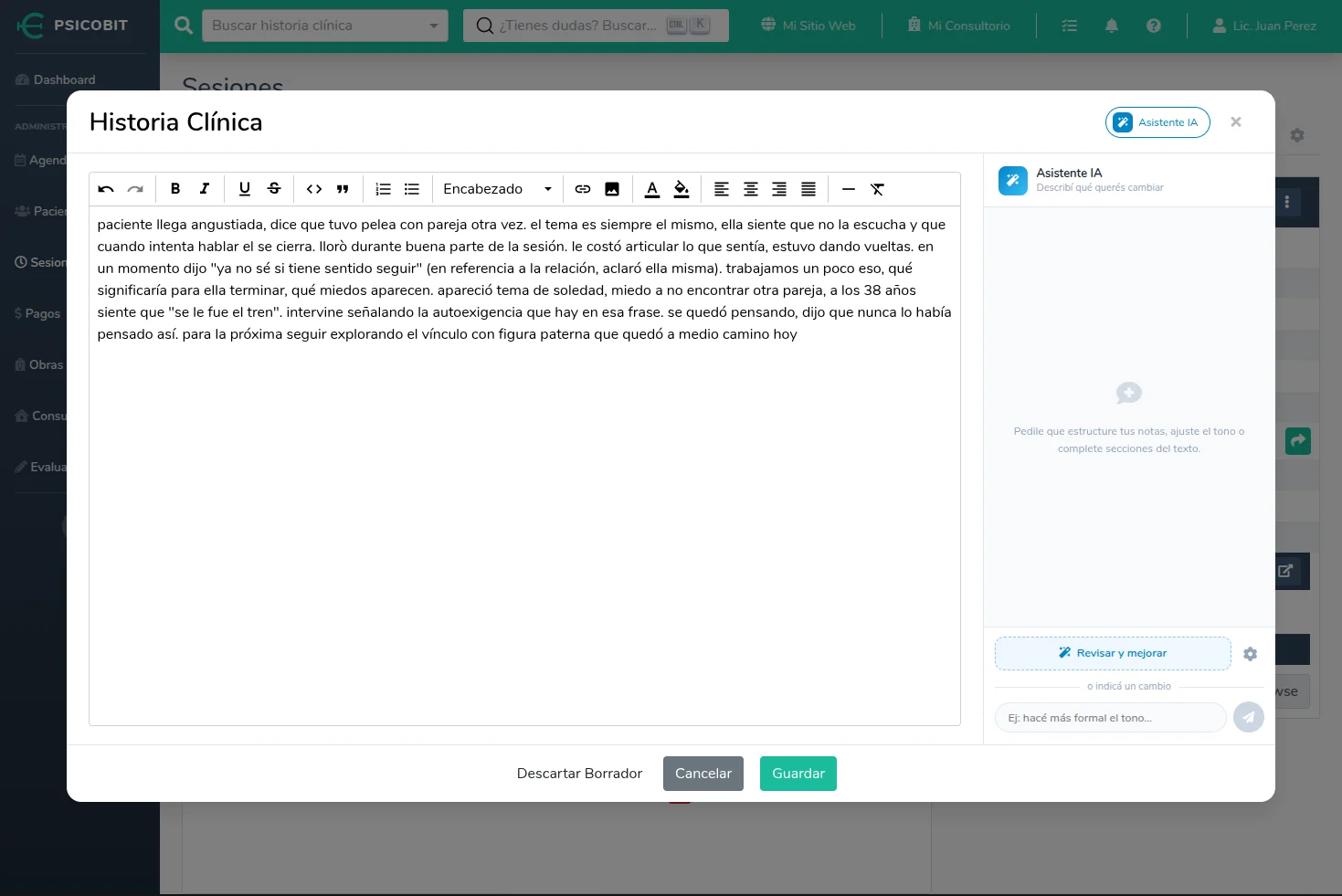Focus the AI change request input field
This screenshot has width=1342, height=896.
point(1110,718)
